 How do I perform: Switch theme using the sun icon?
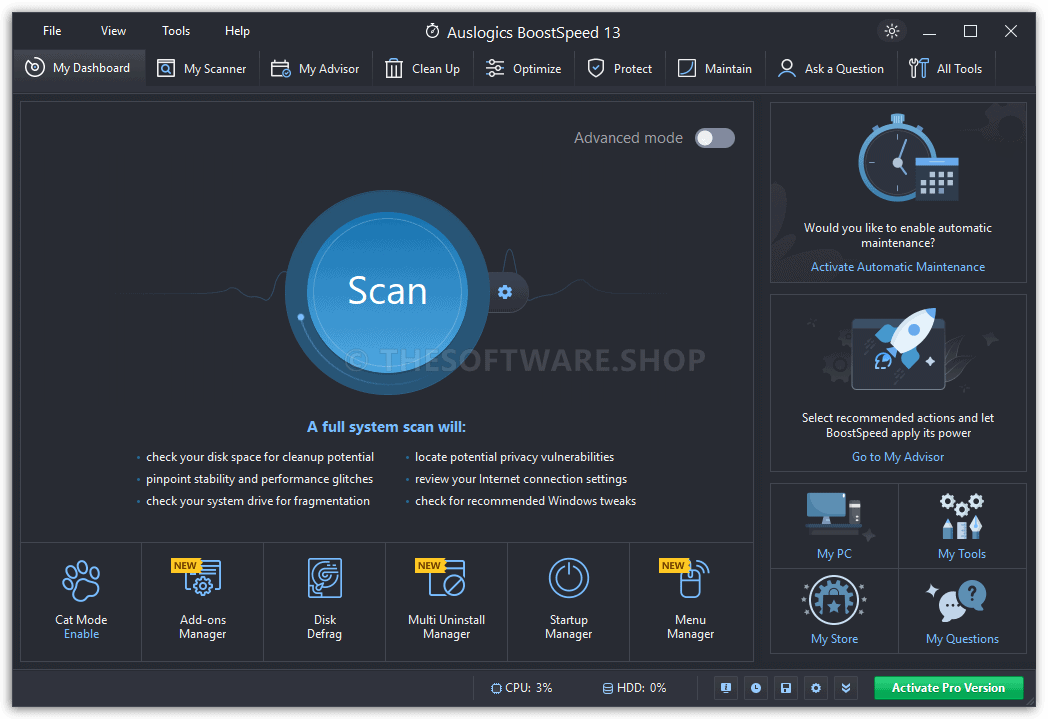(892, 31)
